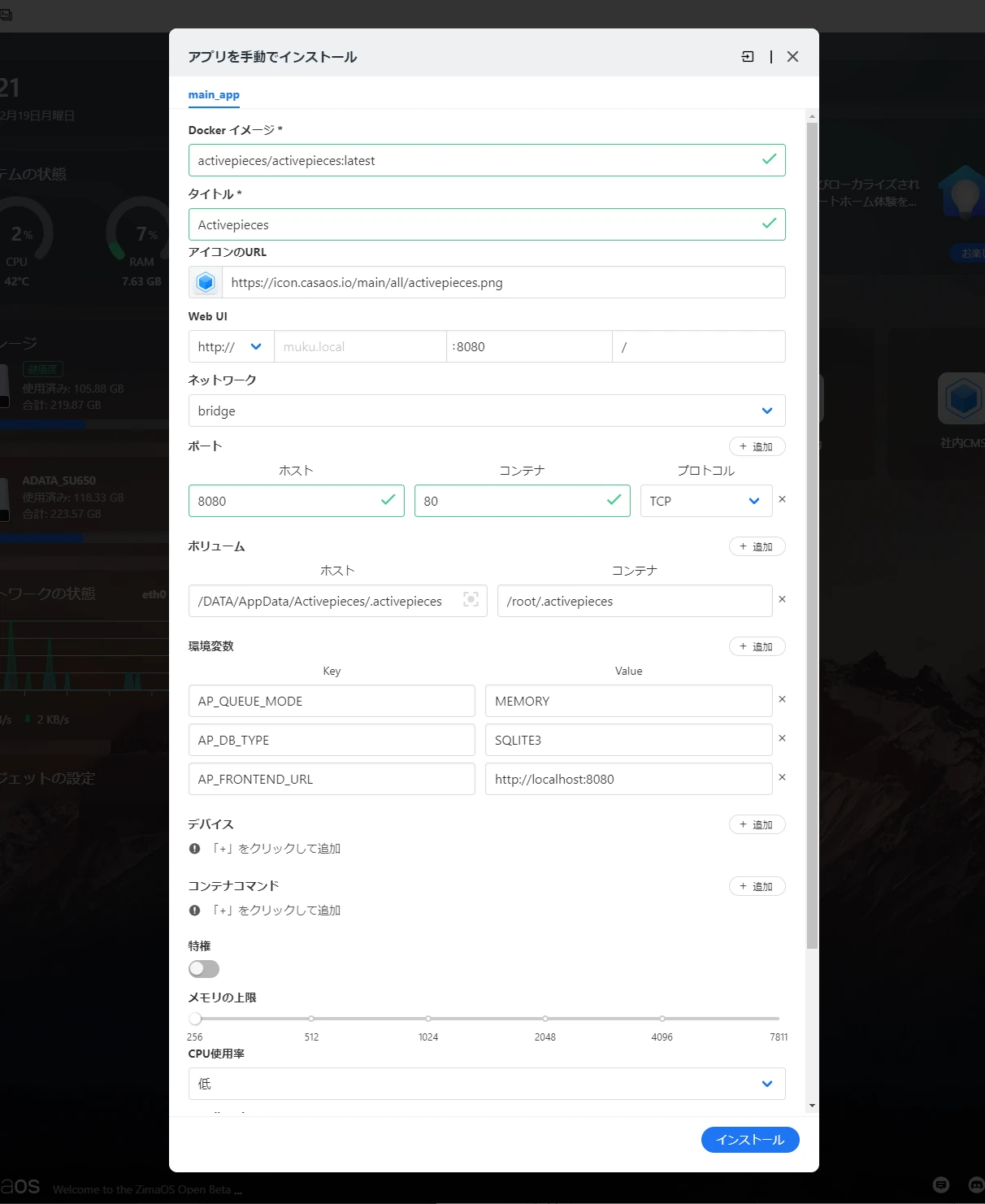Click the title field containing Activepieces
Screen dimensions: 985x1204
point(487,224)
